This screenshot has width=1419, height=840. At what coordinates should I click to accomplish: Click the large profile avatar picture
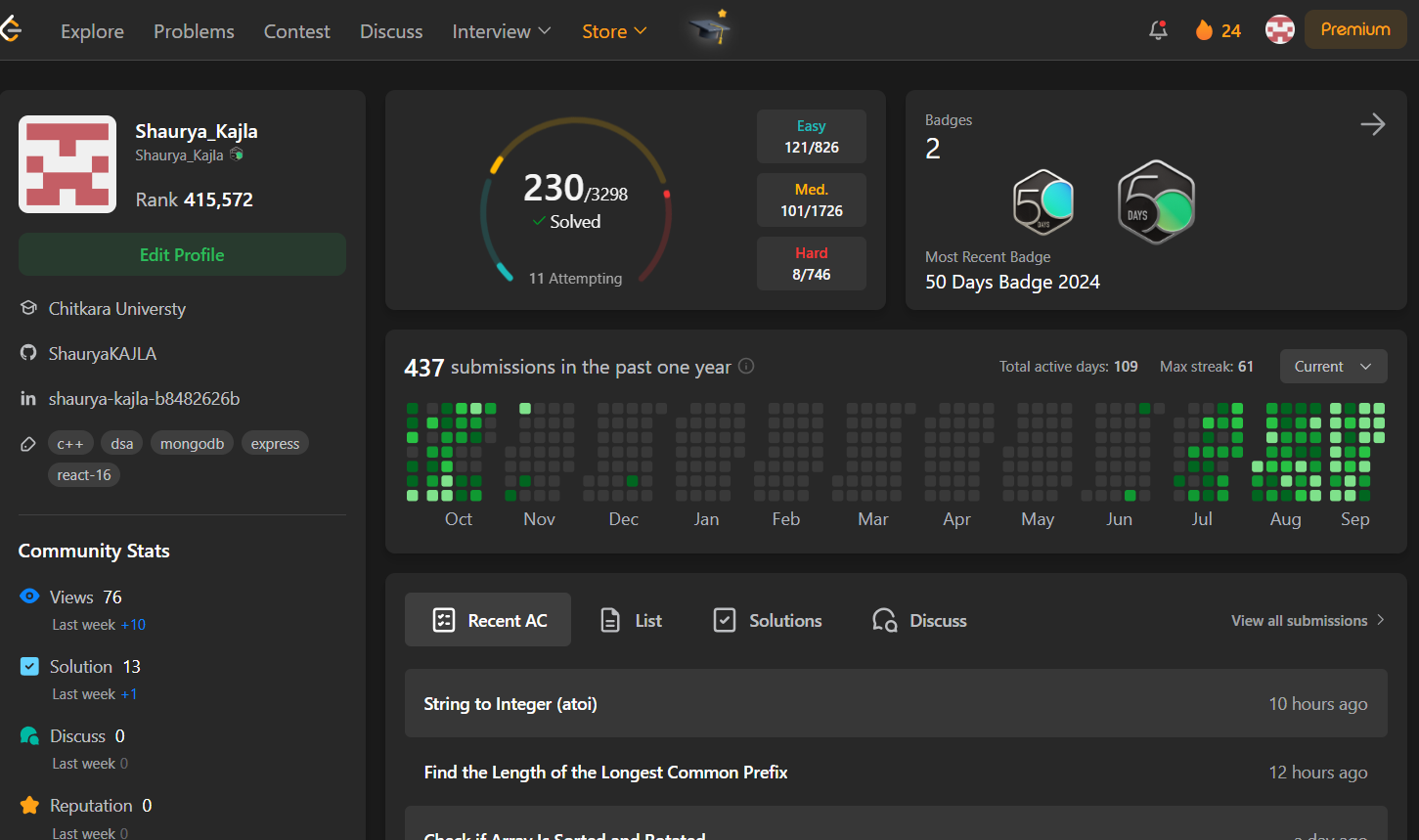[67, 164]
